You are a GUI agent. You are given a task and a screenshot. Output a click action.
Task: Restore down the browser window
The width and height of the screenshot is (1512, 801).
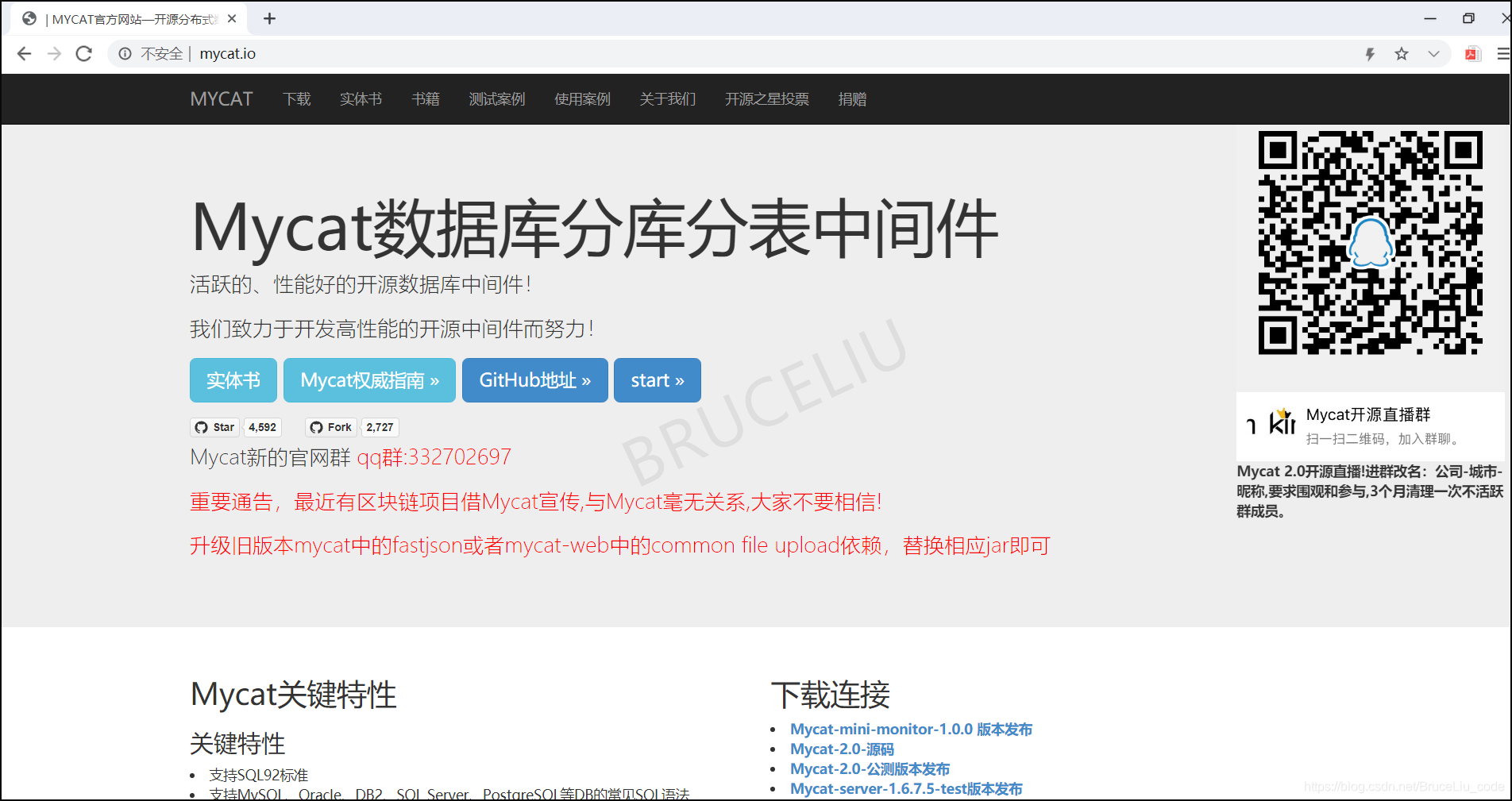pos(1468,18)
